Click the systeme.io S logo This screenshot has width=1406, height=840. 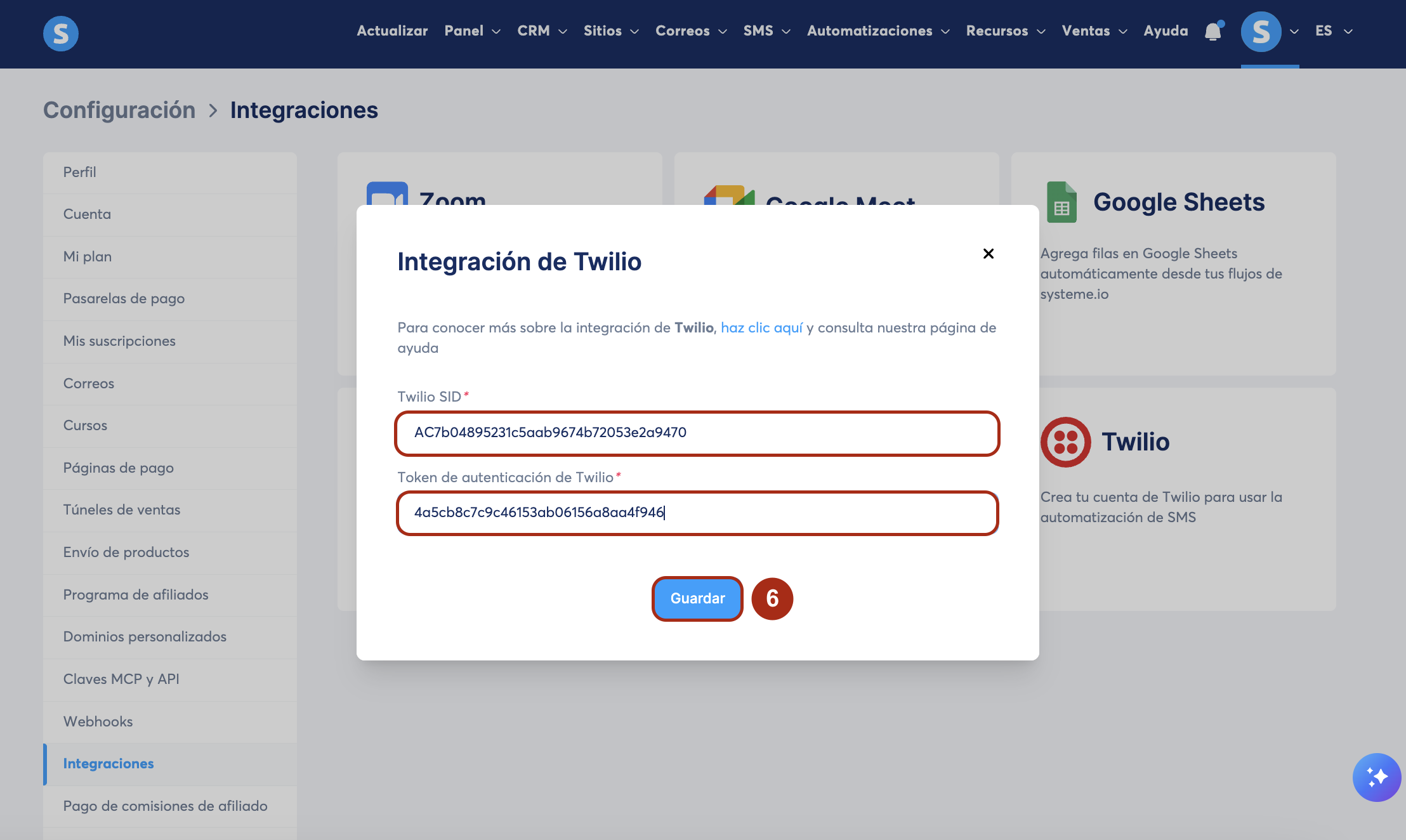tap(61, 33)
